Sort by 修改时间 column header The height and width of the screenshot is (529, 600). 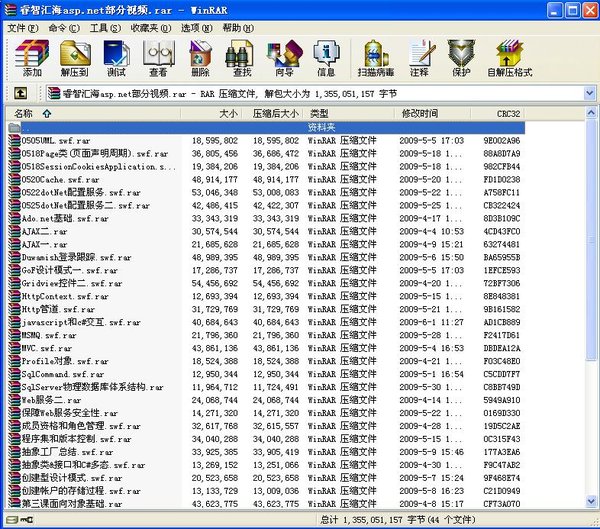[433, 113]
